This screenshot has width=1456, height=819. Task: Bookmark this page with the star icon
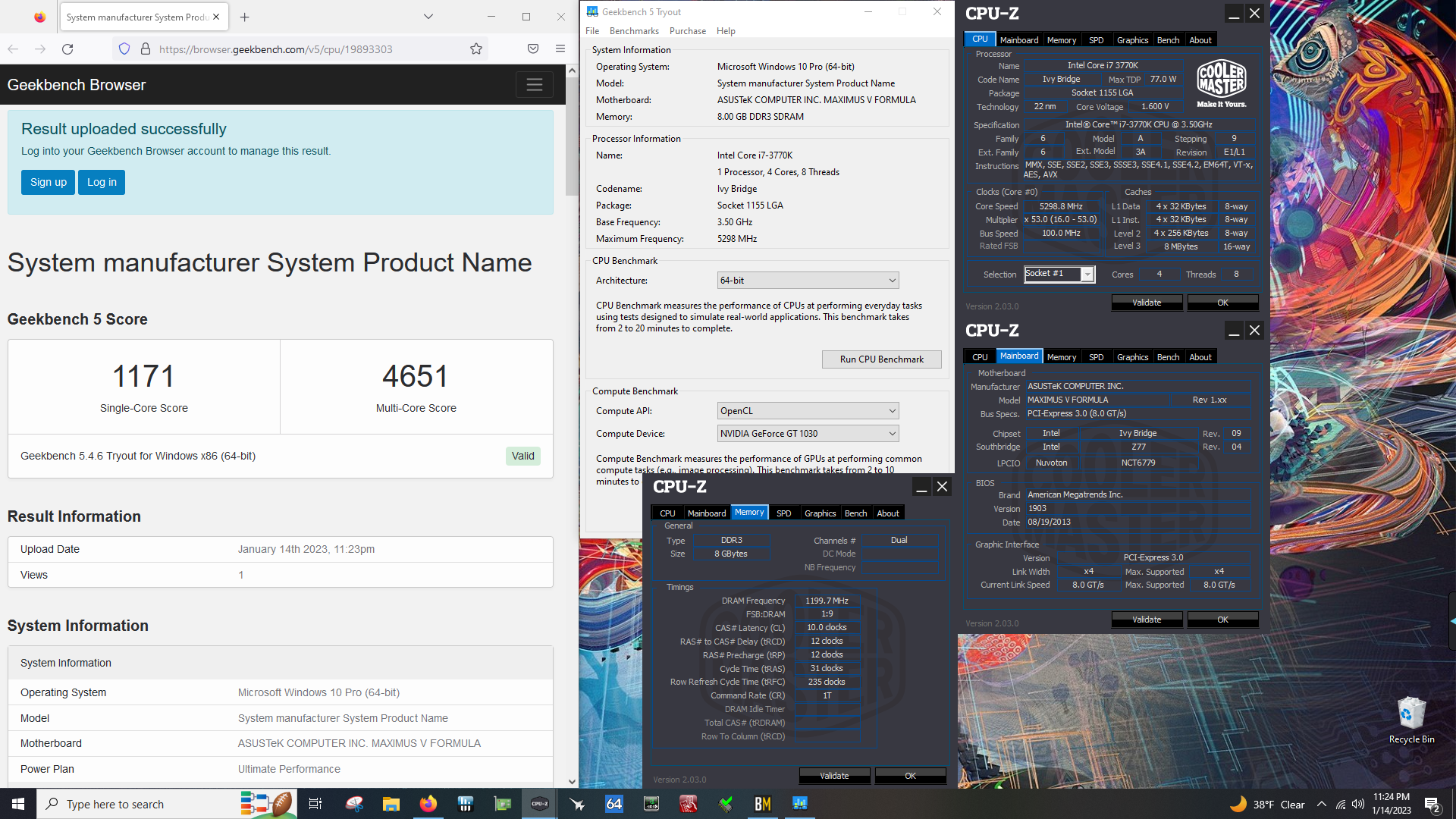(476, 49)
